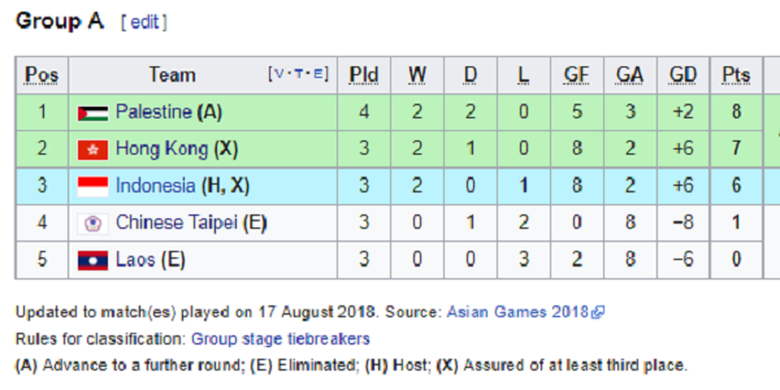
Task: Open the Palestine team link
Action: [x=154, y=111]
